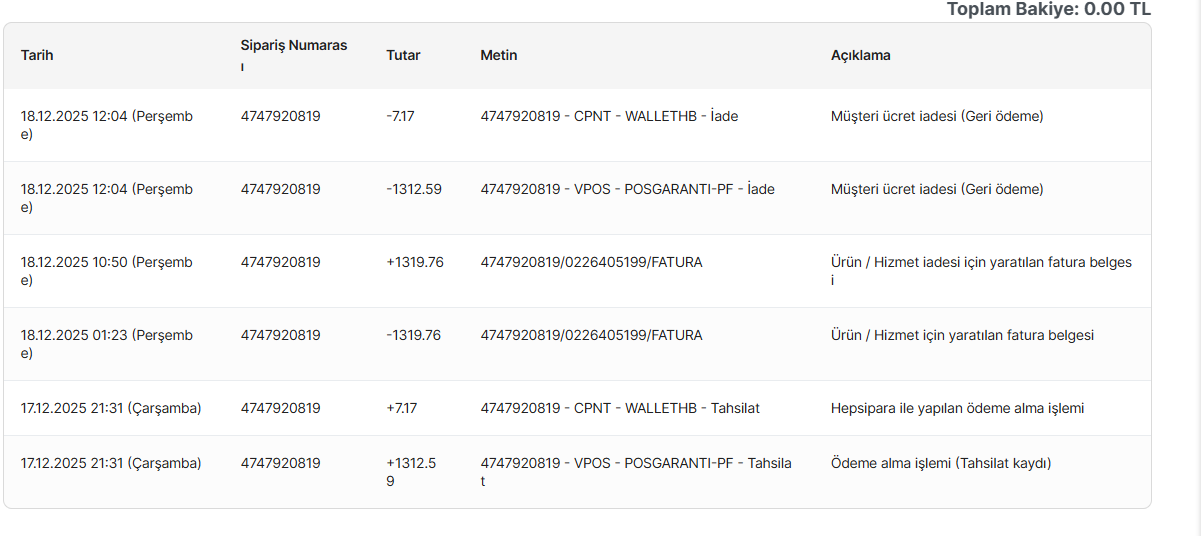Select the +1319.76 amount cell

tap(415, 262)
